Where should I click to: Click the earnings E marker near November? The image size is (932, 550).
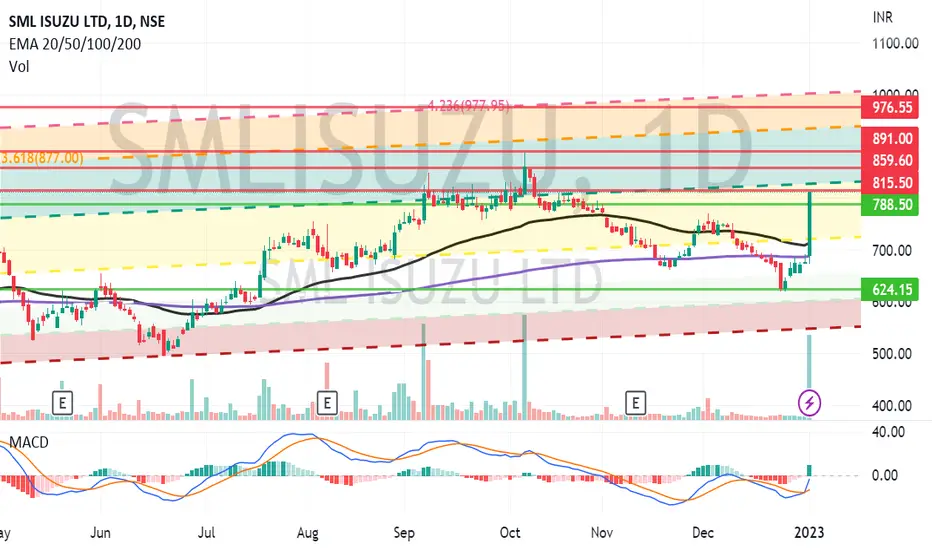tap(635, 403)
